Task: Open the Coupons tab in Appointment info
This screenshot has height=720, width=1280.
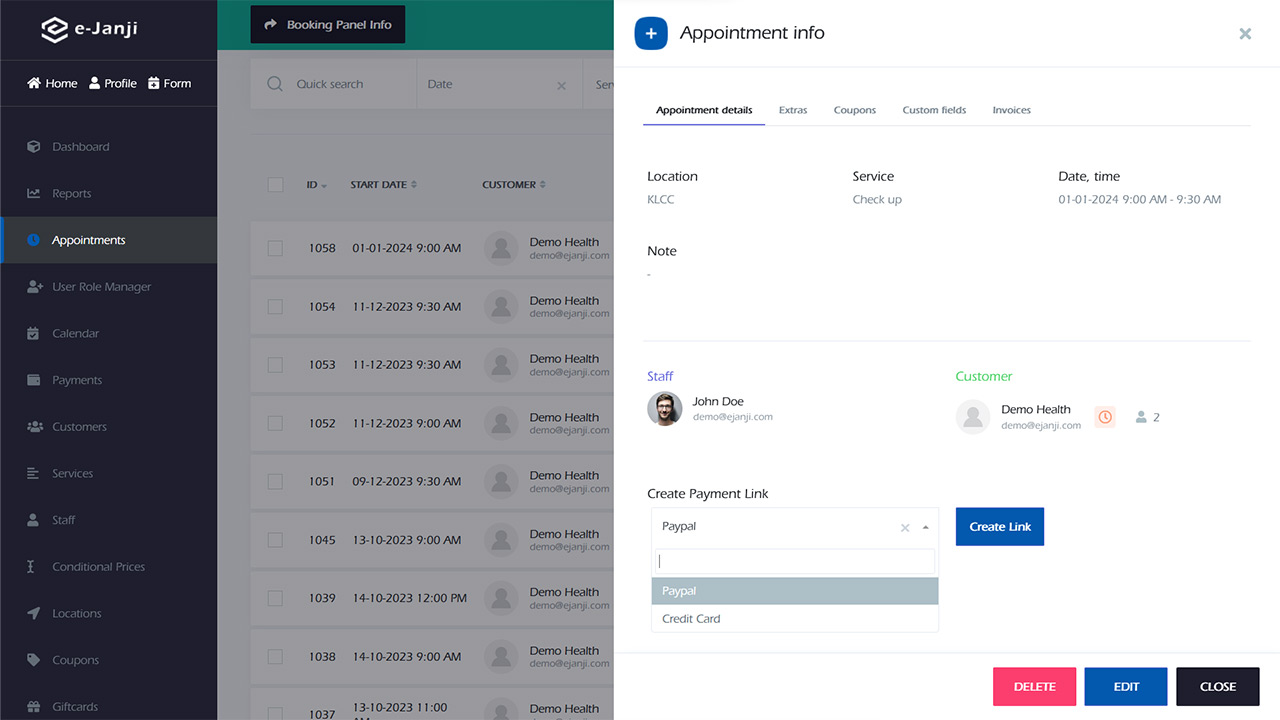Action: coord(855,110)
